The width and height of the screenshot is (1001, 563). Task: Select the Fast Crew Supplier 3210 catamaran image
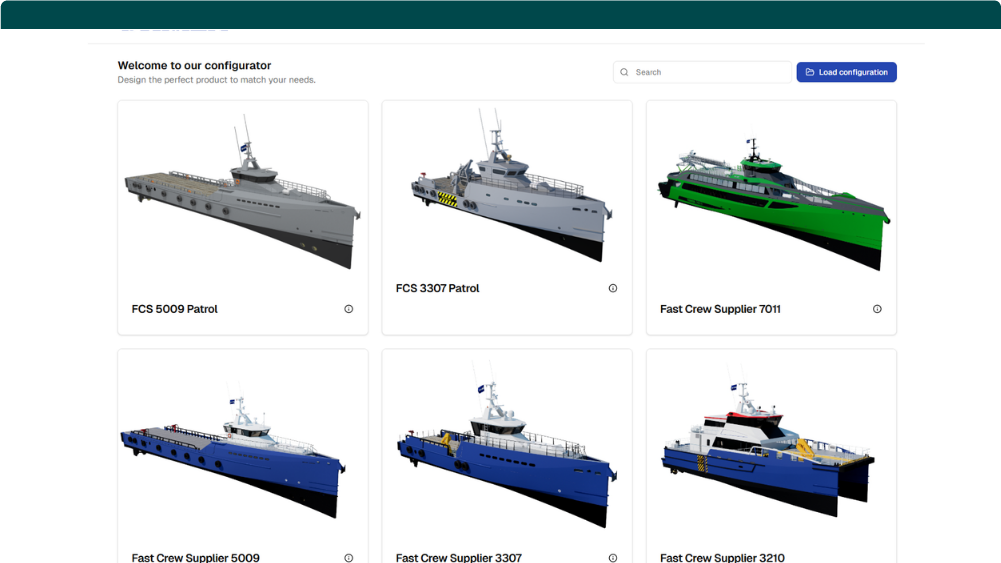pyautogui.click(x=768, y=450)
